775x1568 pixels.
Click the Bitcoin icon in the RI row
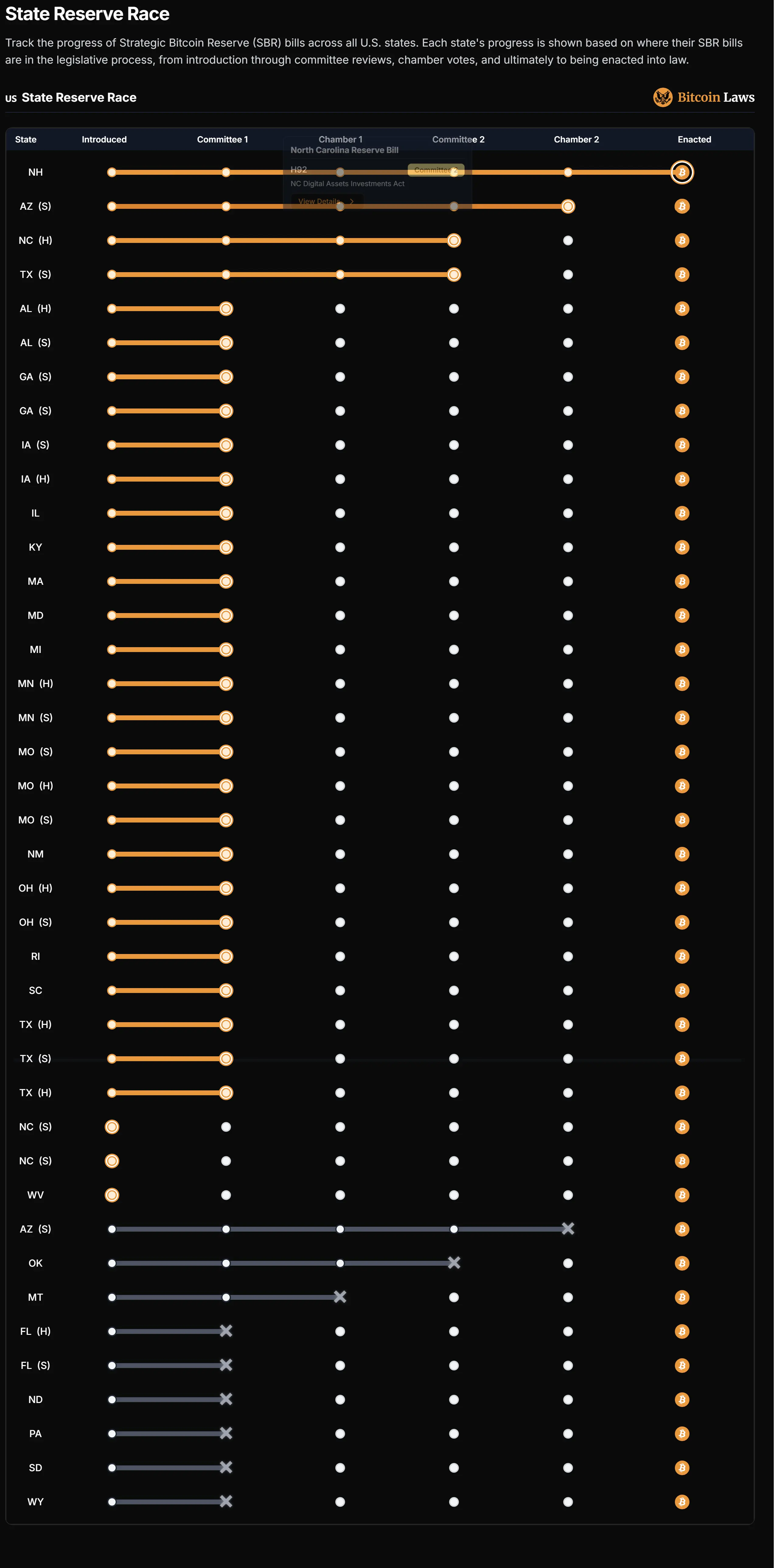pyautogui.click(x=682, y=956)
